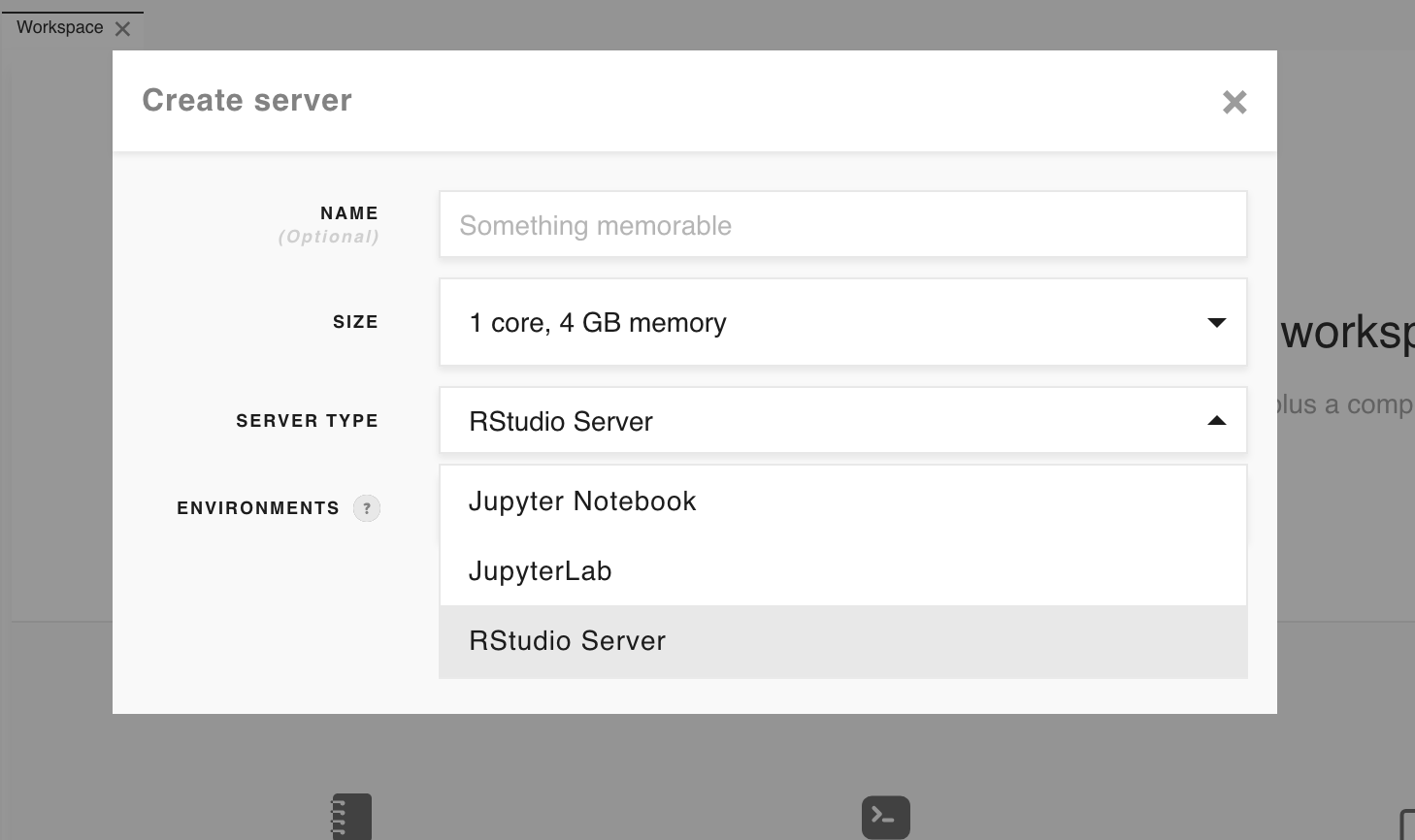This screenshot has width=1415, height=840.
Task: Click the Create server dialog close X
Action: [x=1234, y=102]
